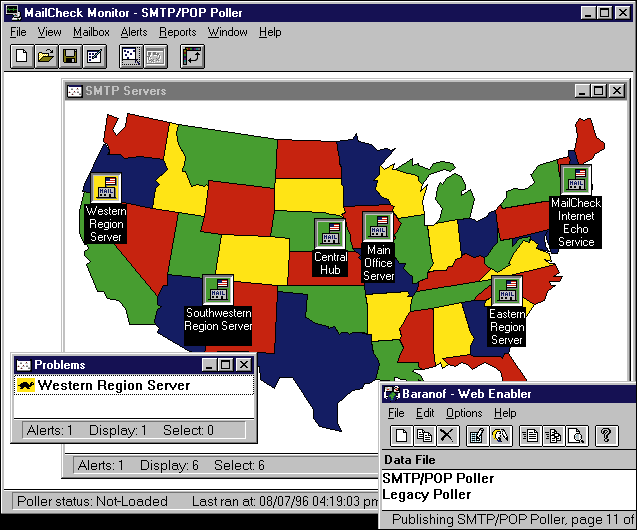Open the Window menu
637x530 pixels.
click(228, 32)
